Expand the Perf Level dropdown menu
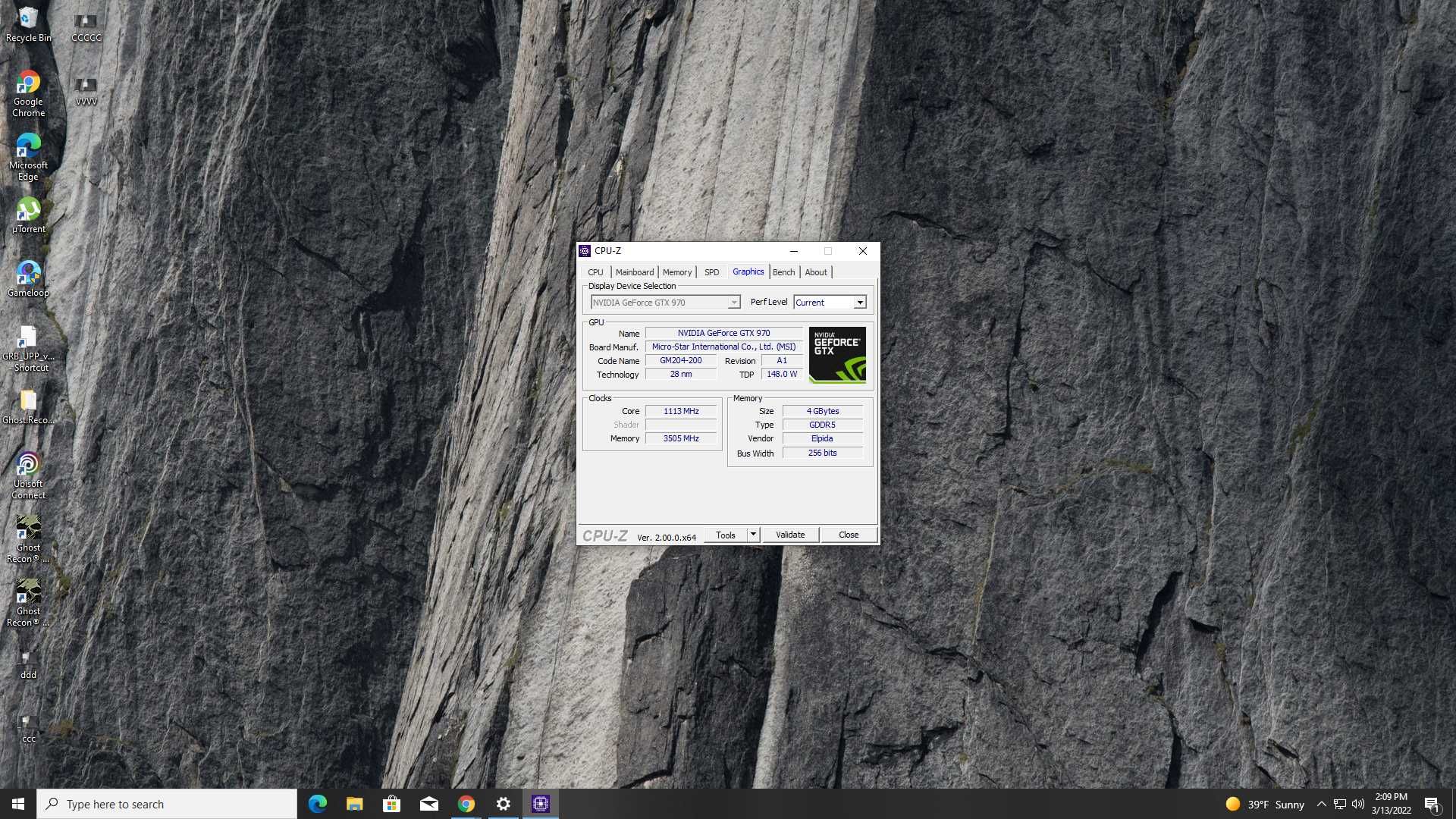This screenshot has width=1456, height=819. coord(856,302)
